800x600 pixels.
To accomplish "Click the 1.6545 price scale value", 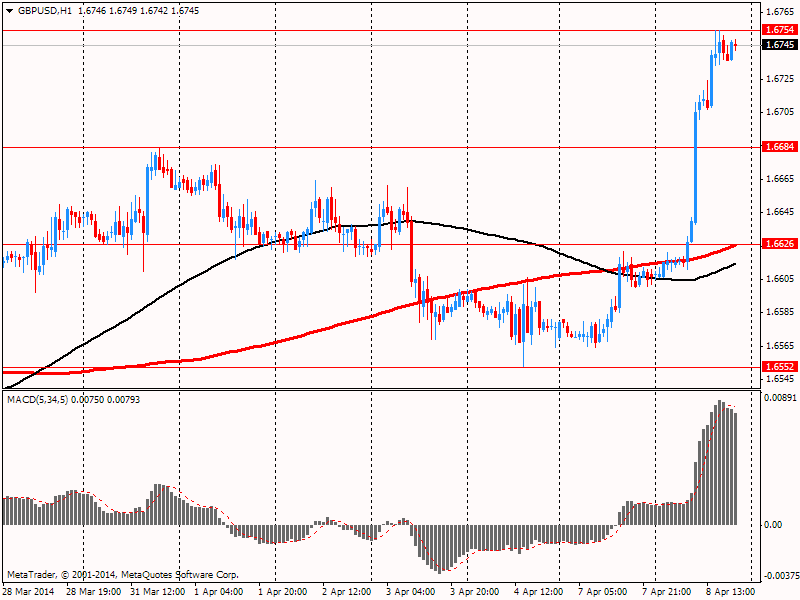I will [x=780, y=379].
